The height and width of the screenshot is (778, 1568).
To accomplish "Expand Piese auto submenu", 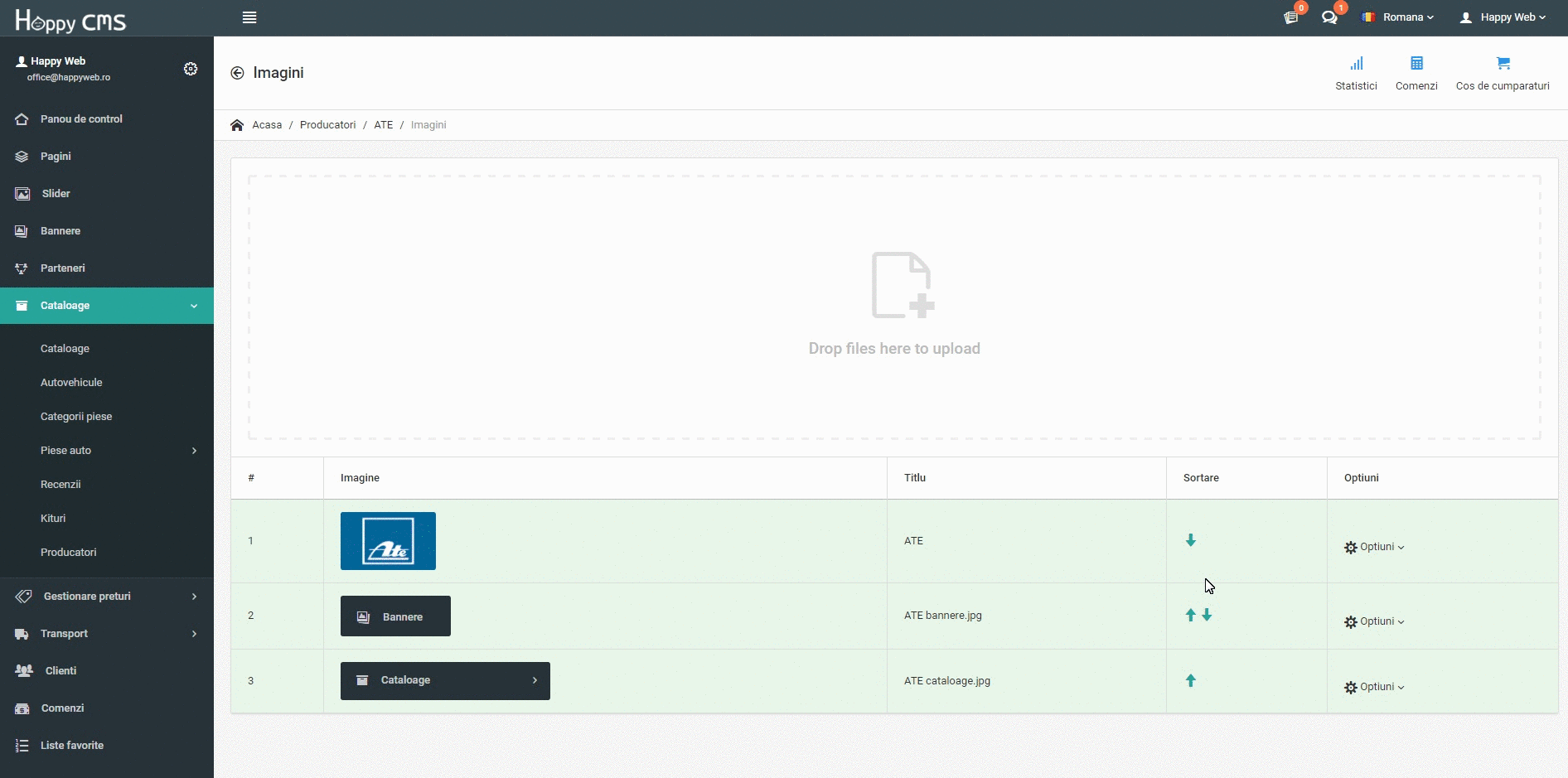I will [107, 451].
